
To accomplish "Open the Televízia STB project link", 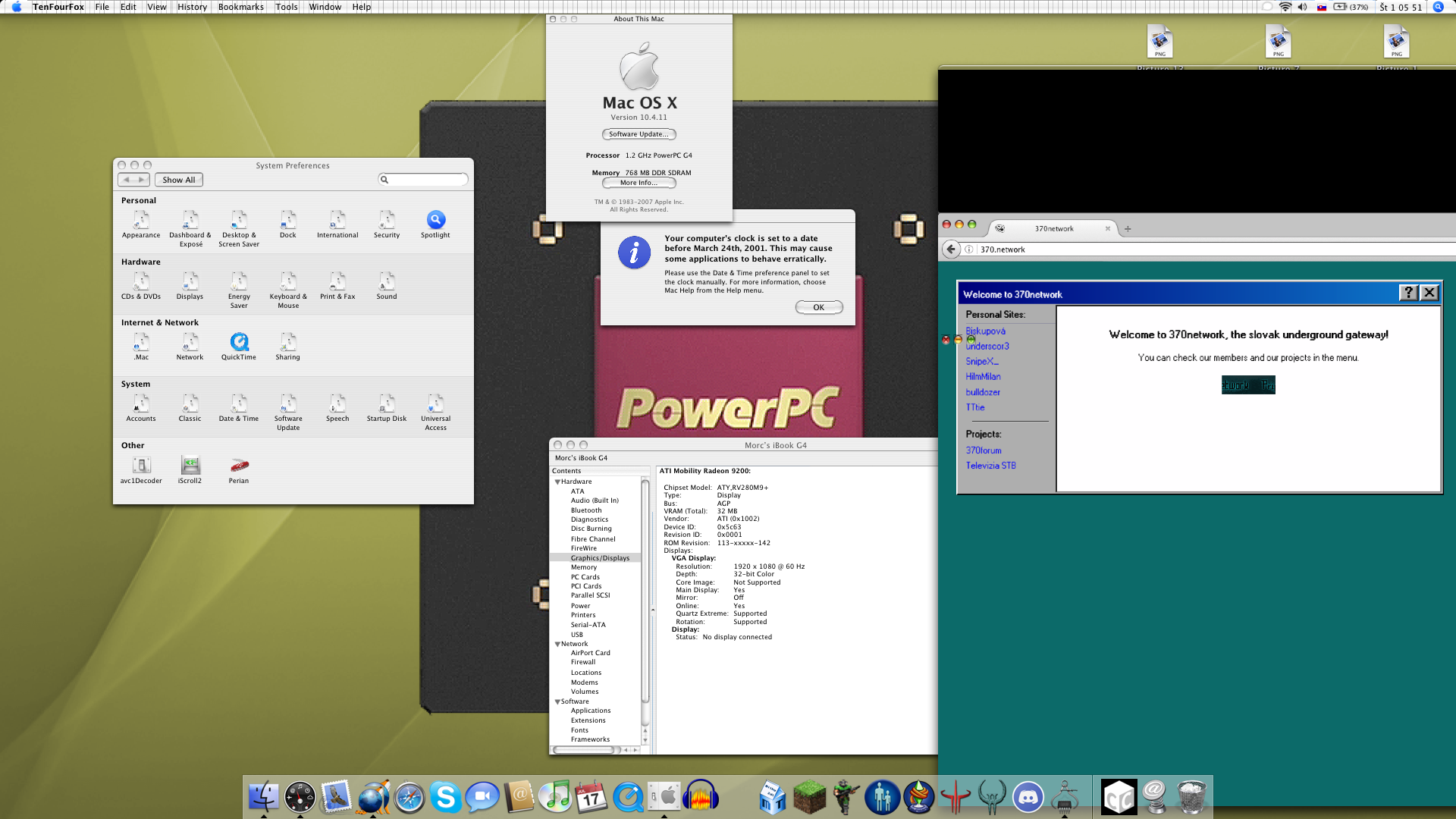I will 991,466.
